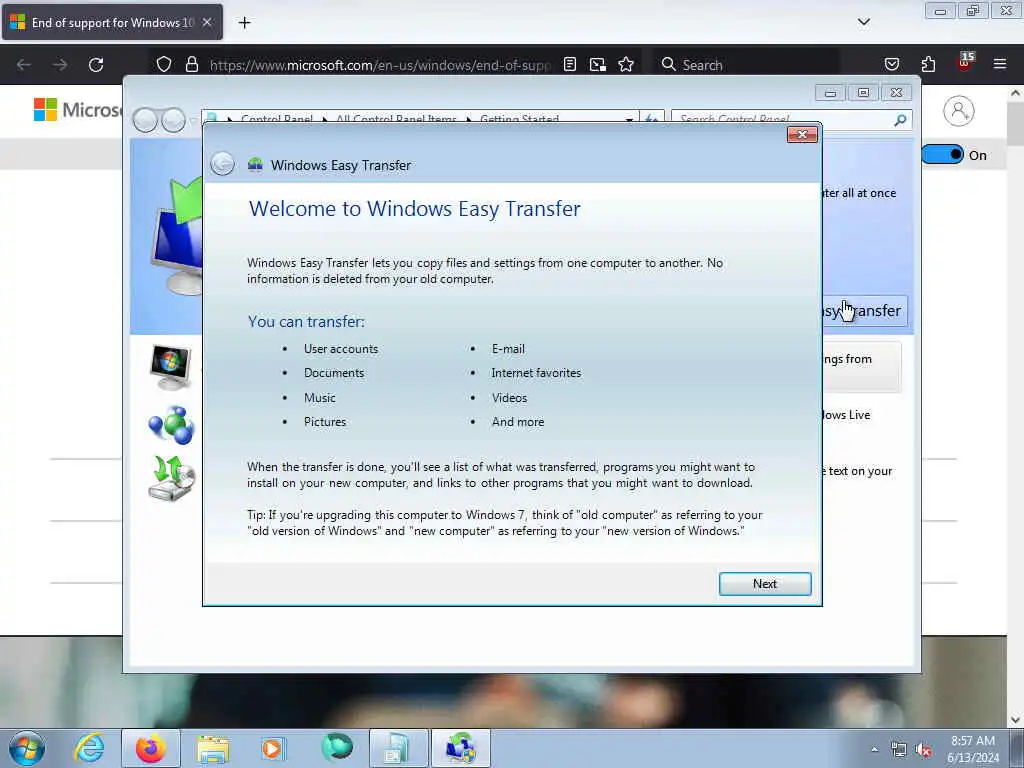Click the Firefox address bar URL
This screenshot has height=768, width=1024.
tap(379, 65)
